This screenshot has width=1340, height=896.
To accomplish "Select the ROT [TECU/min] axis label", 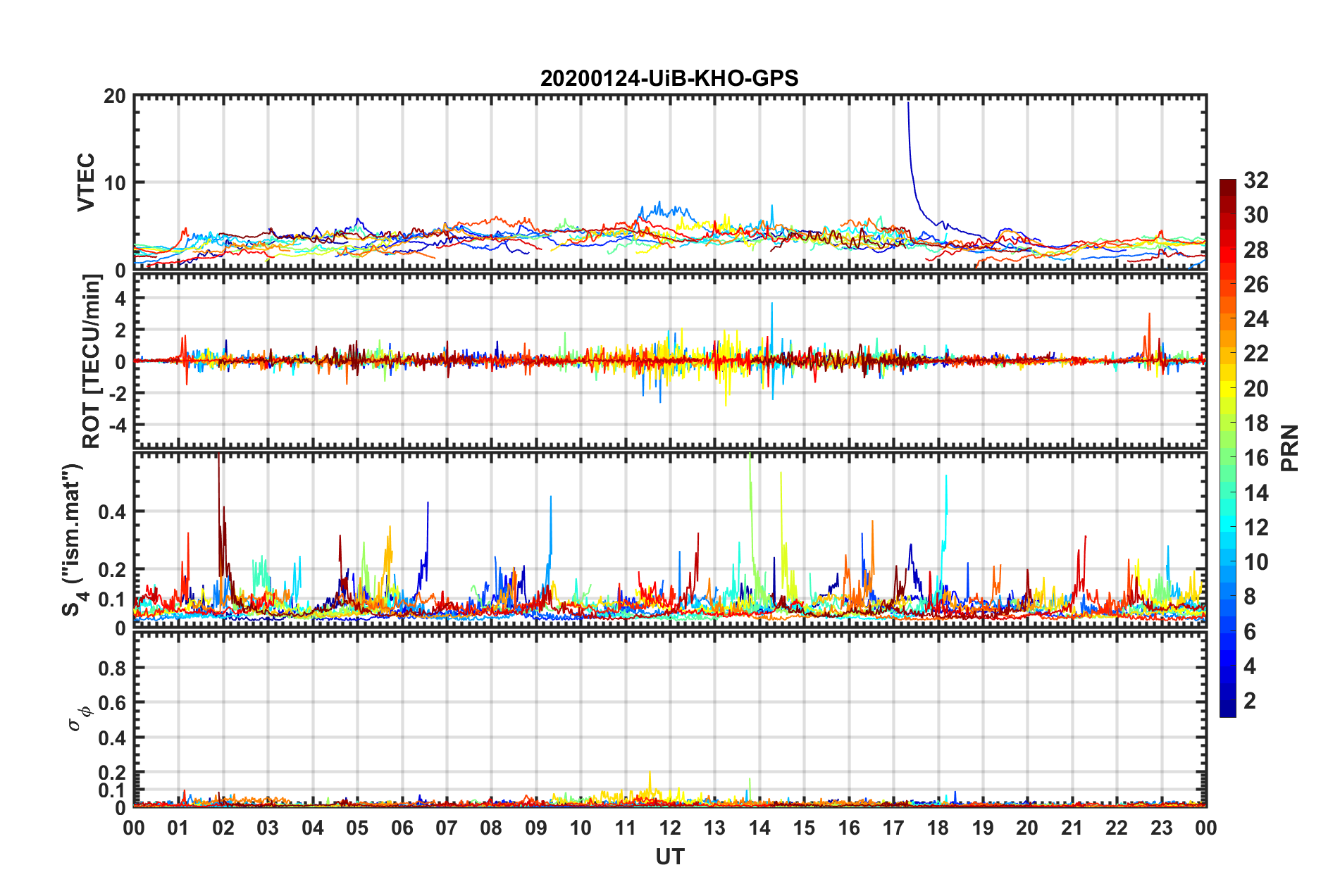I will (x=92, y=361).
